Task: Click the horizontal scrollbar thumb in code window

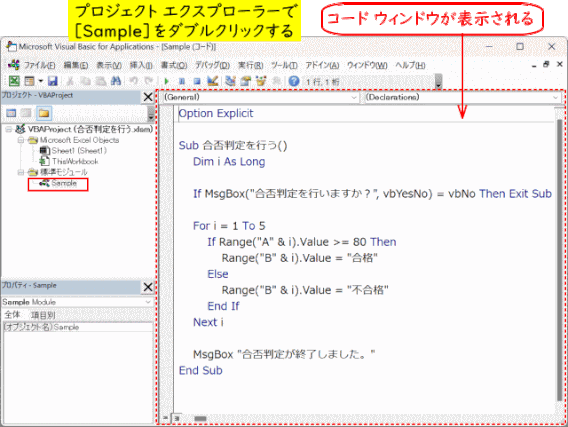Action: coord(200,419)
